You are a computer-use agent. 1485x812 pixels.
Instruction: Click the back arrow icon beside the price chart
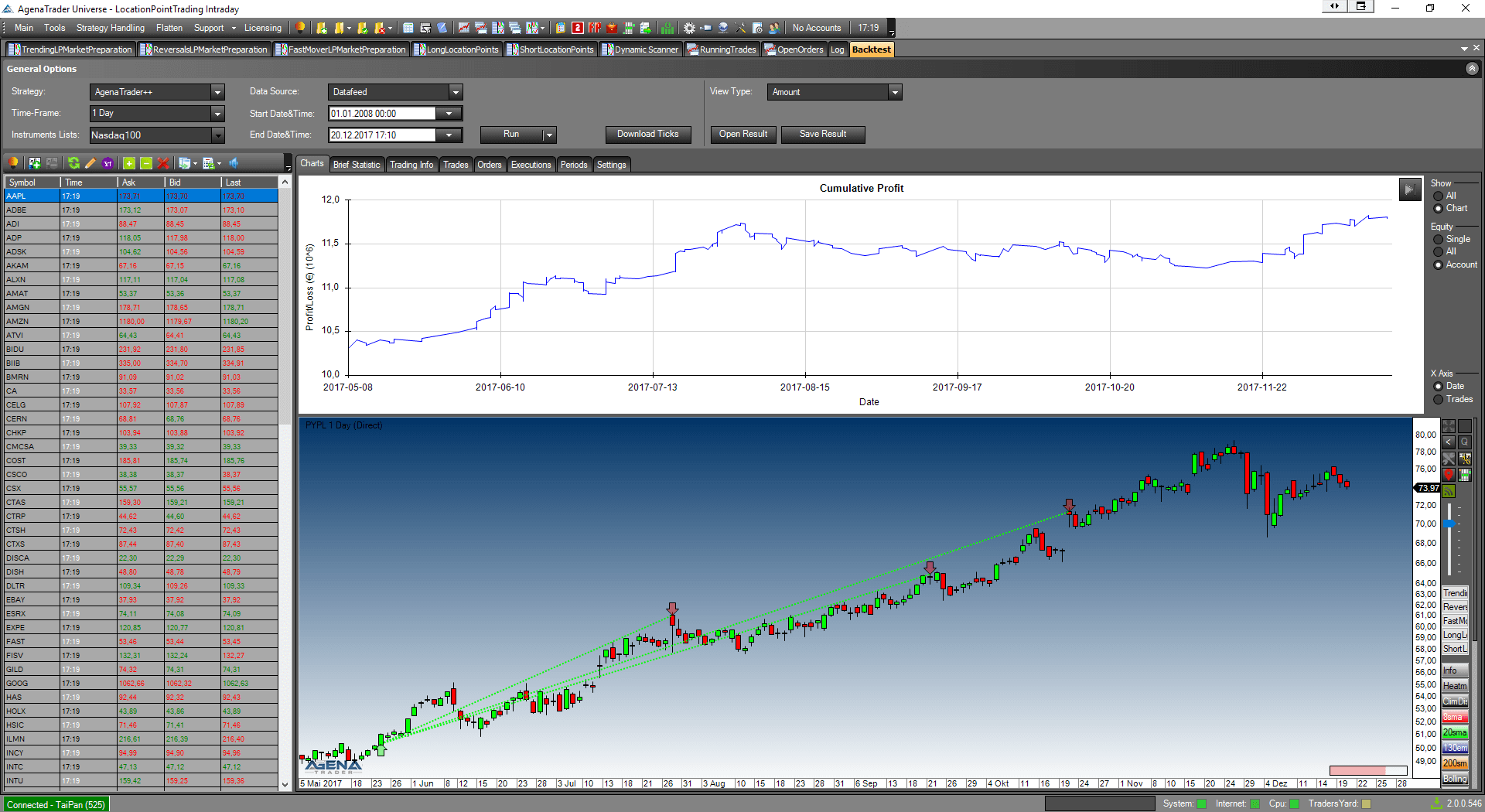click(x=1449, y=442)
